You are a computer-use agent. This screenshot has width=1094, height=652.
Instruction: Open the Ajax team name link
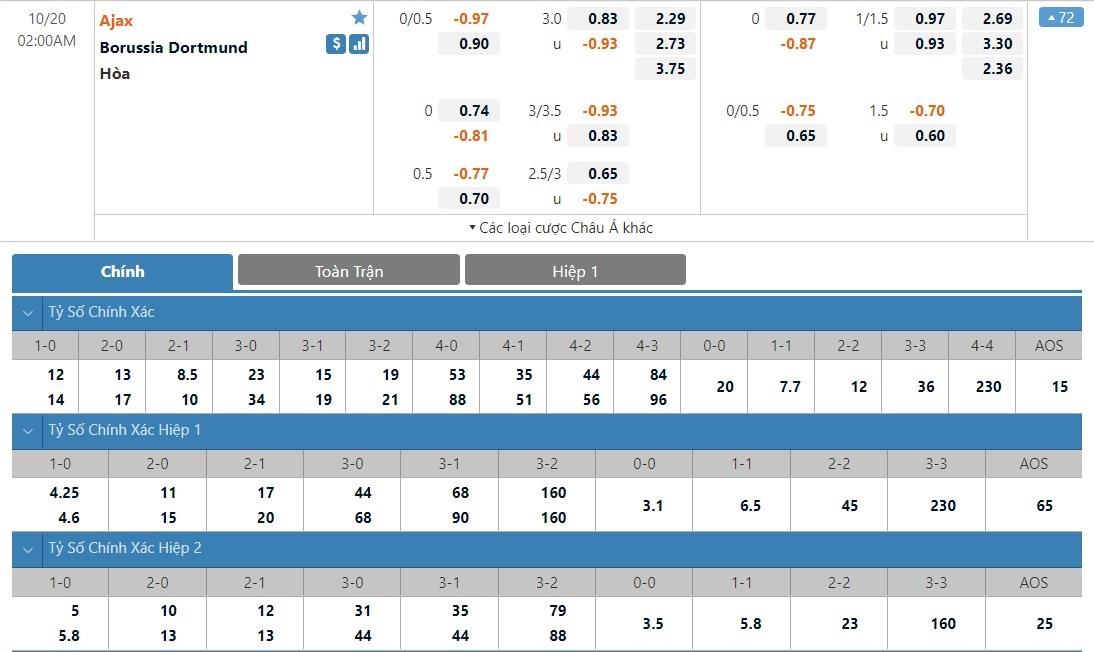tap(116, 21)
